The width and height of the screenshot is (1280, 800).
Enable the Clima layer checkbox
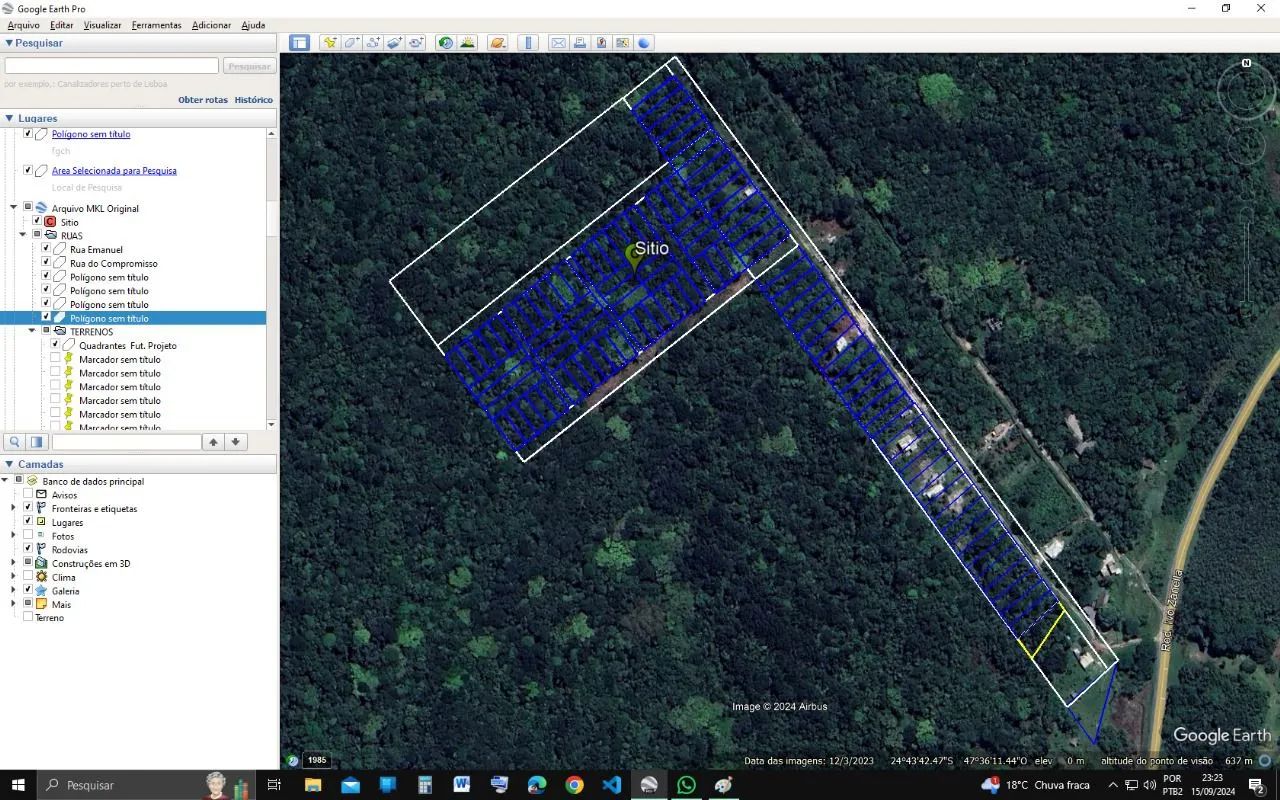[28, 577]
